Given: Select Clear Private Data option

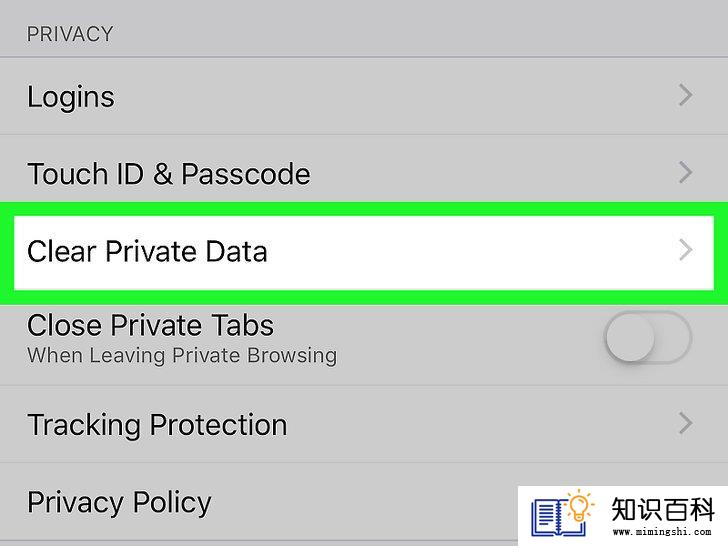Looking at the screenshot, I should (364, 253).
